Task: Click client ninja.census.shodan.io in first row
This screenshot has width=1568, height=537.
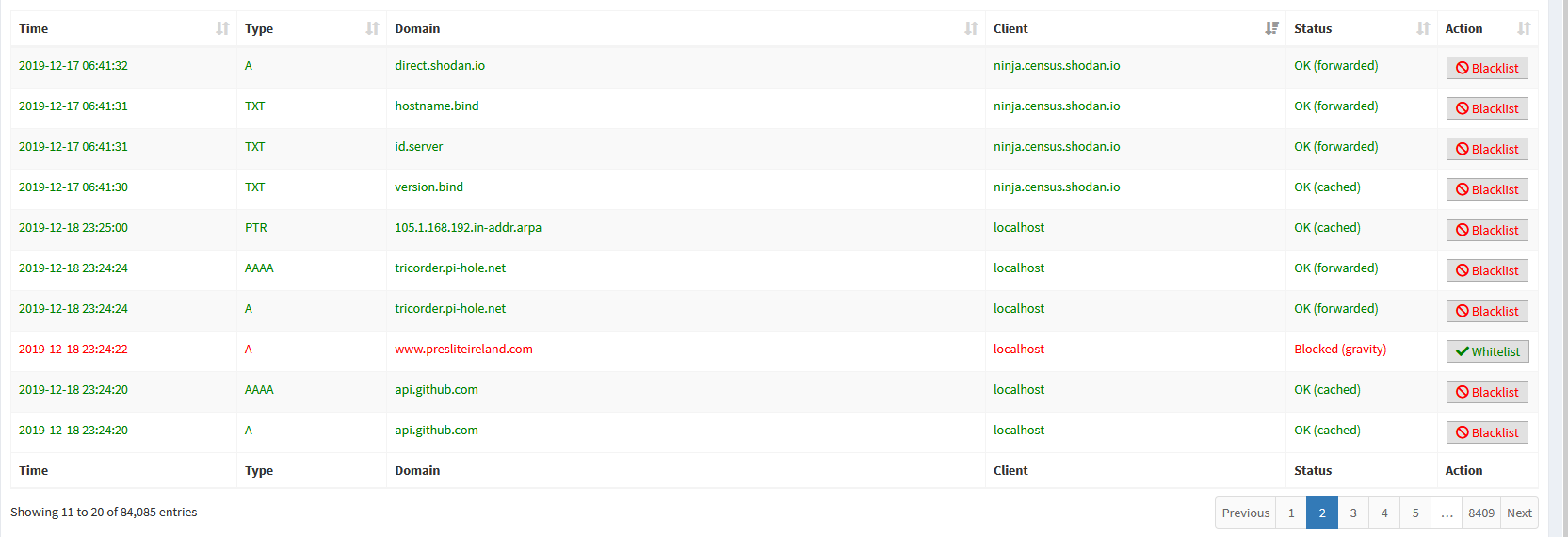Action: 1057,65
